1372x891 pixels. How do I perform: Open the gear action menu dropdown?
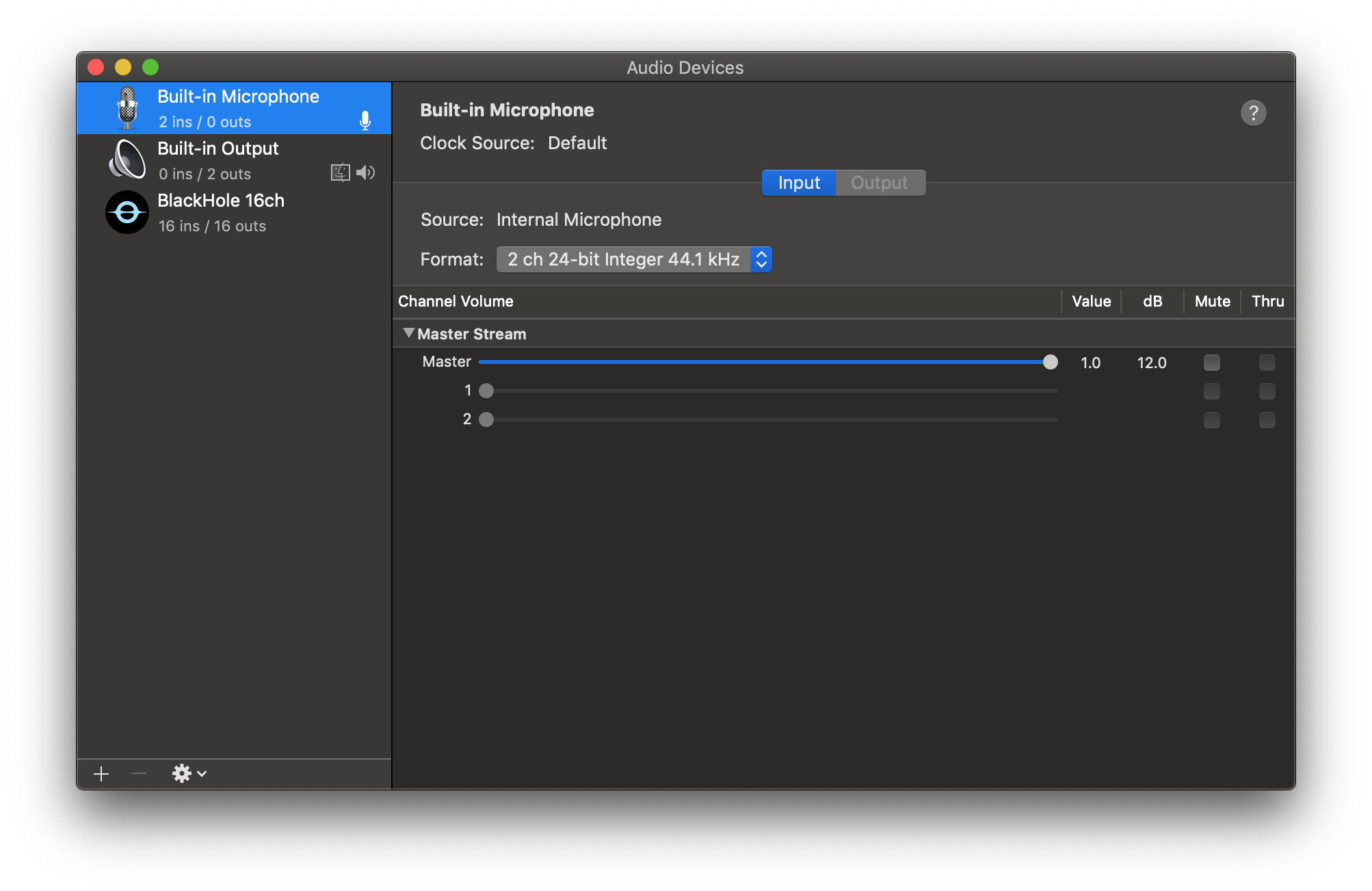tap(189, 773)
